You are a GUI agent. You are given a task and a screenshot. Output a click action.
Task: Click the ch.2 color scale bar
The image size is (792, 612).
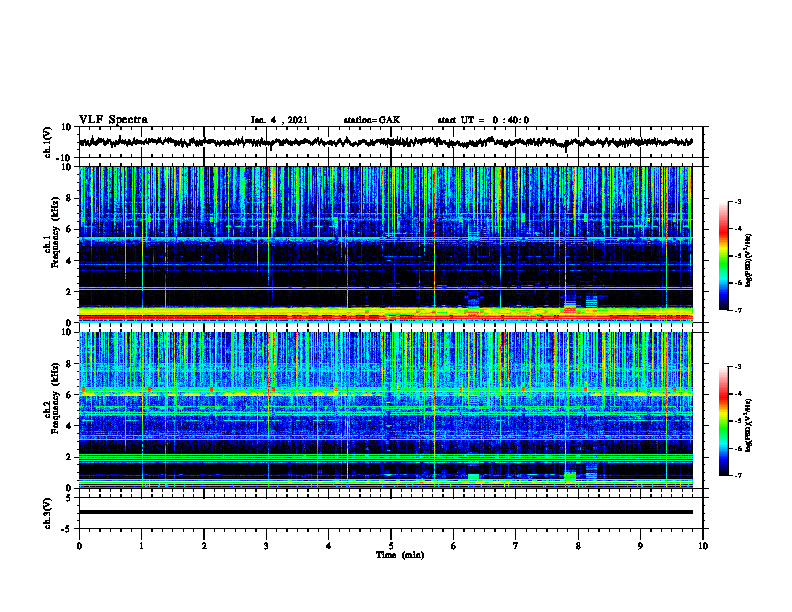(x=723, y=421)
